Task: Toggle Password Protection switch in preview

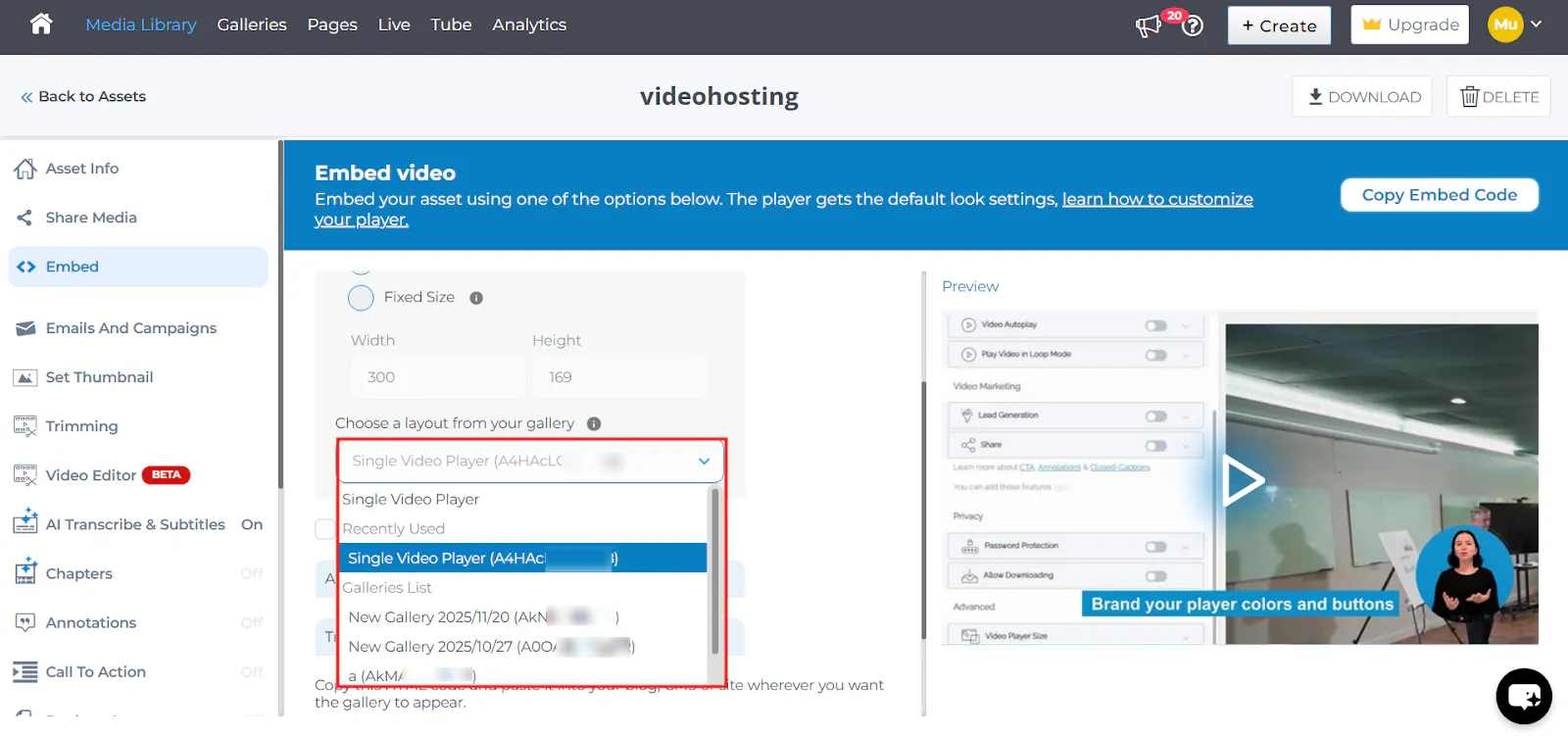Action: (x=1156, y=547)
